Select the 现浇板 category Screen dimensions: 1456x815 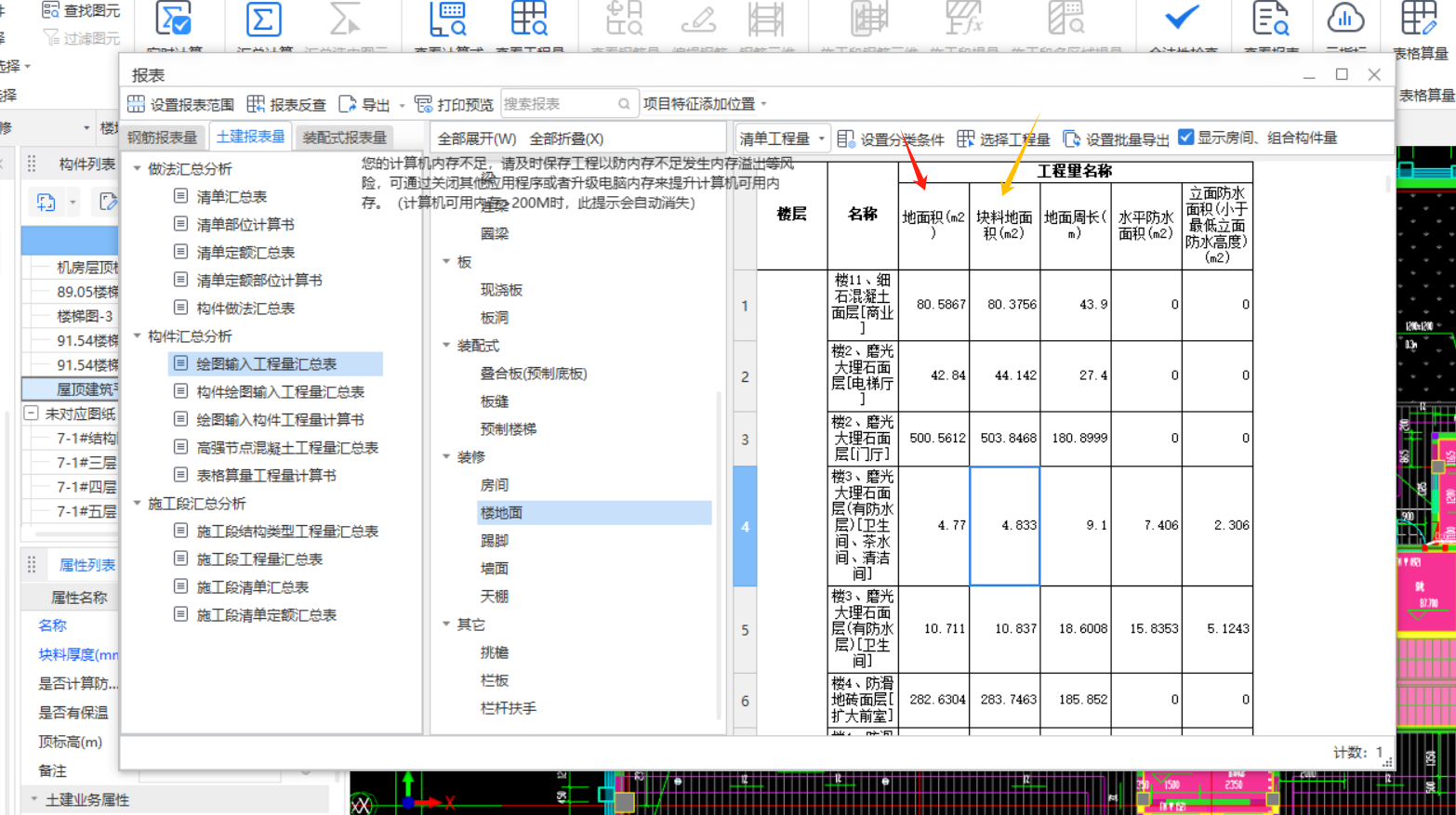pos(501,290)
